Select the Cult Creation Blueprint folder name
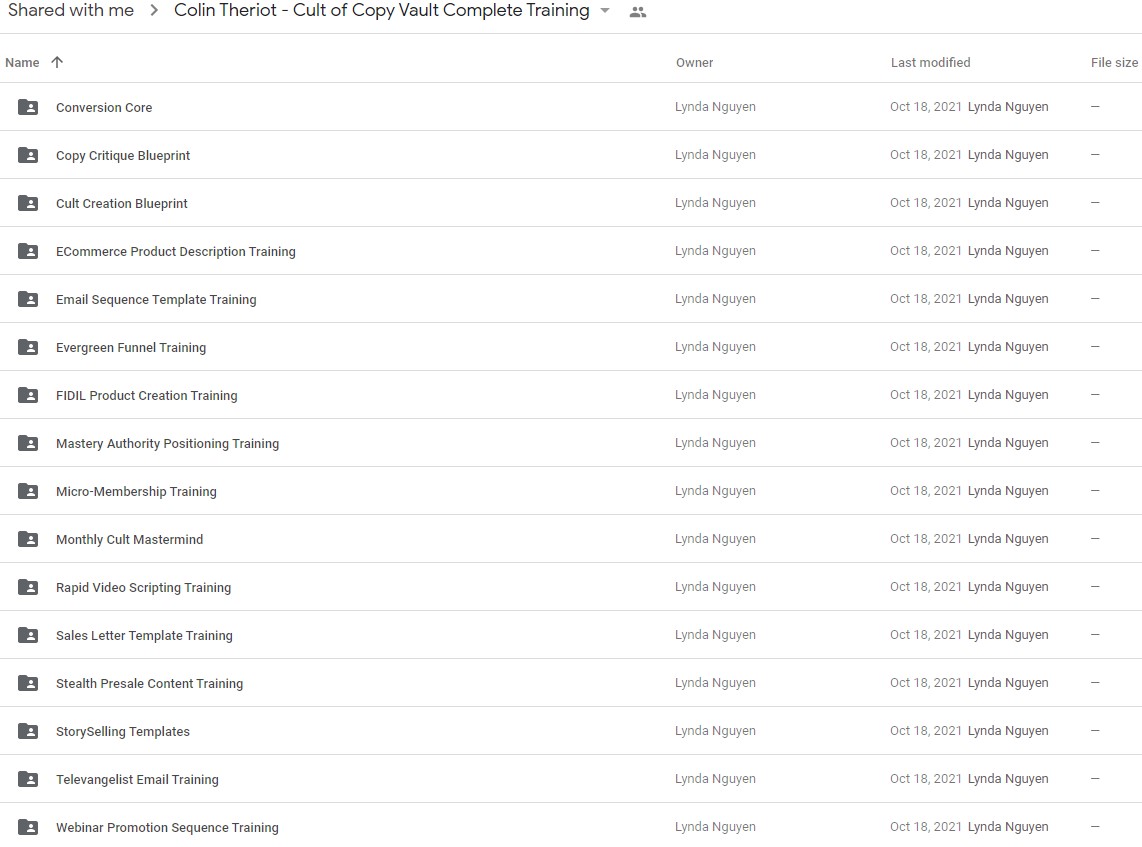 pos(122,203)
